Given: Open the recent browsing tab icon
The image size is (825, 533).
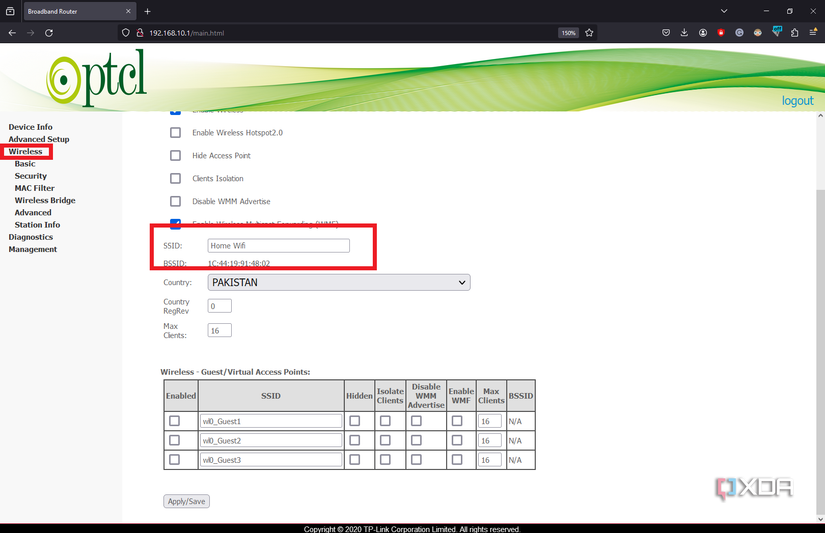Looking at the screenshot, I should click(x=10, y=11).
